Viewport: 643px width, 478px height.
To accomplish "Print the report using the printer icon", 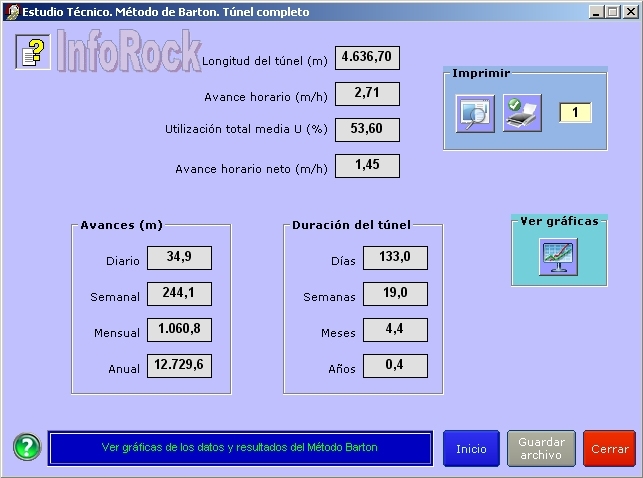I will tap(522, 113).
